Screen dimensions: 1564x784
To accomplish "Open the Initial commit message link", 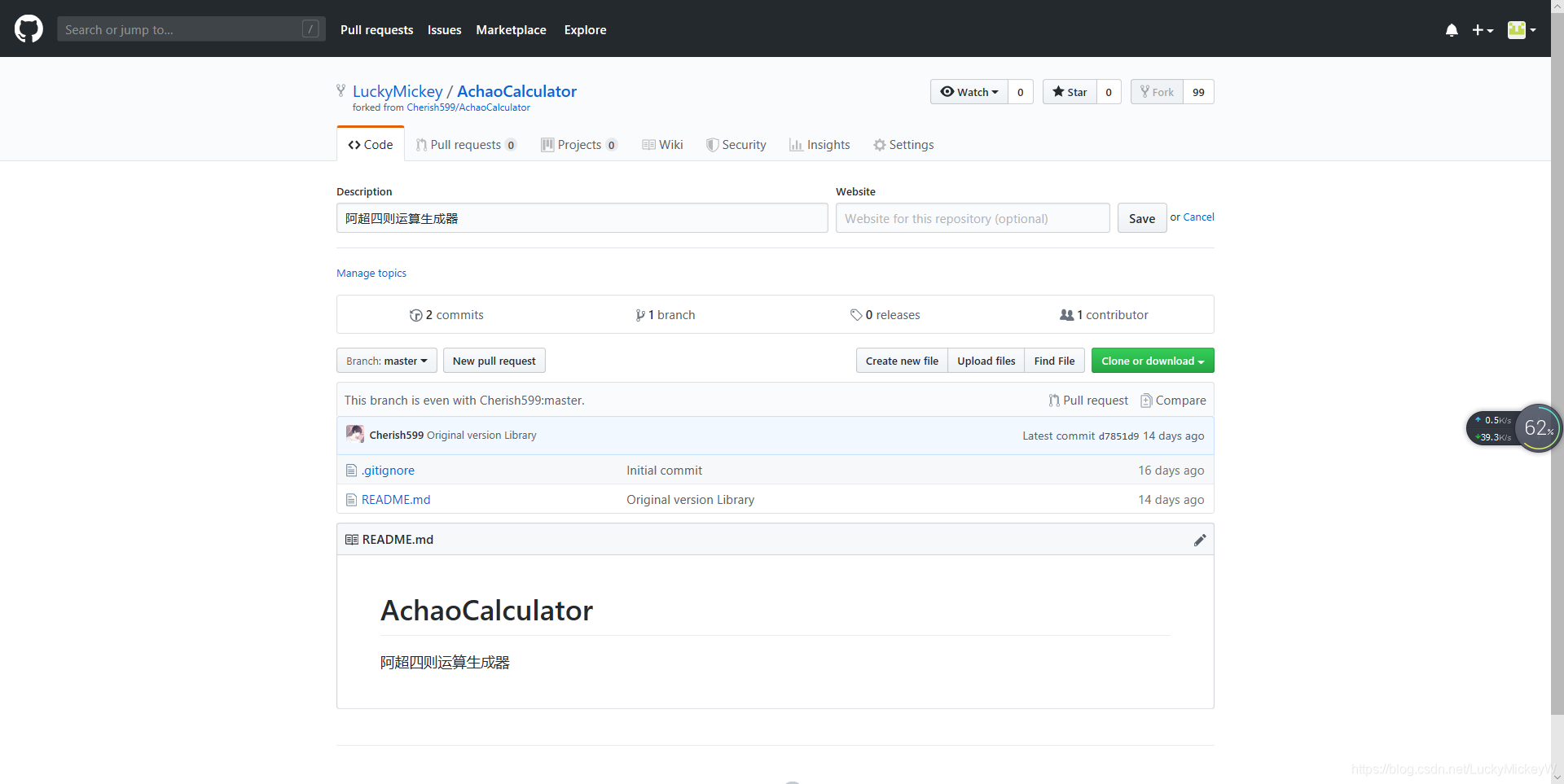I will pyautogui.click(x=664, y=471).
